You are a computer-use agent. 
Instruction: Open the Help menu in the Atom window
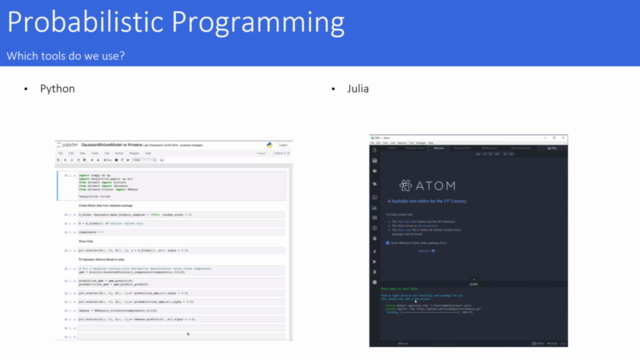[x=431, y=143]
